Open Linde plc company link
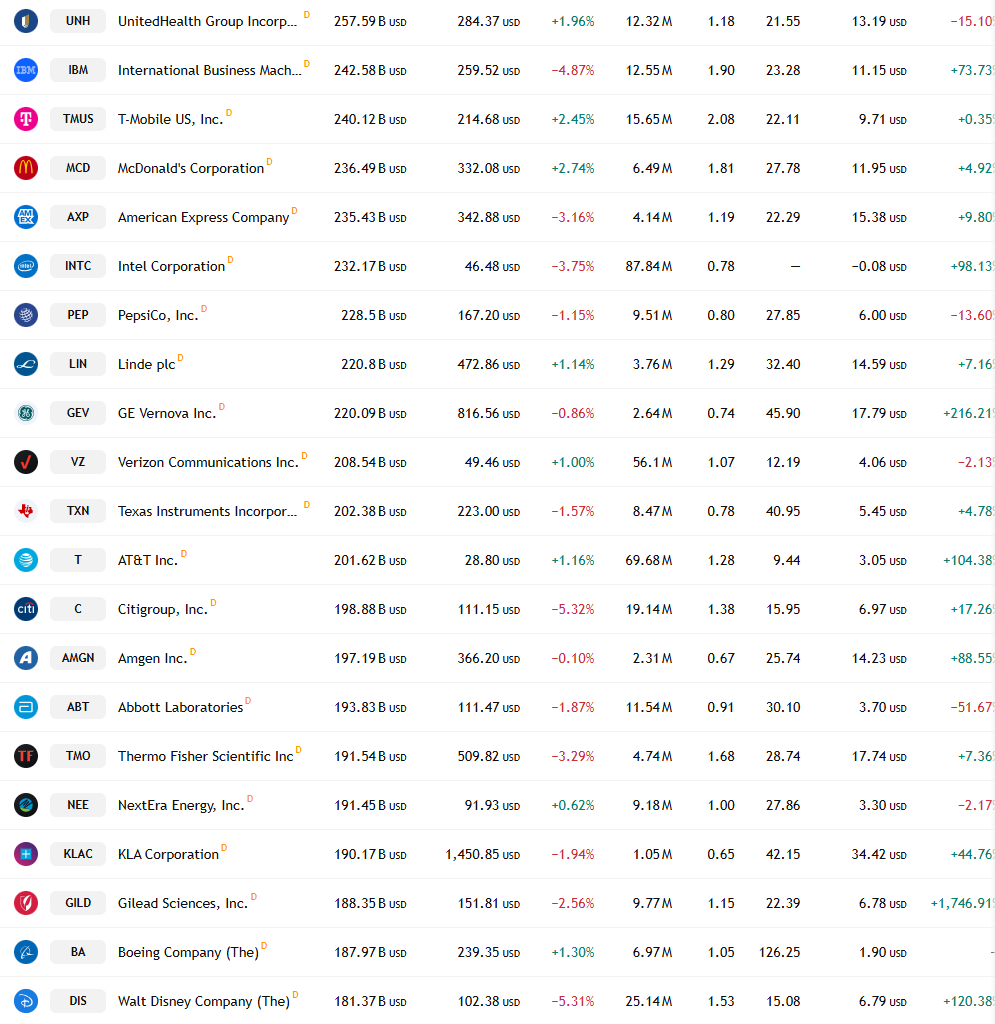This screenshot has height=1024, width=995. coord(146,364)
